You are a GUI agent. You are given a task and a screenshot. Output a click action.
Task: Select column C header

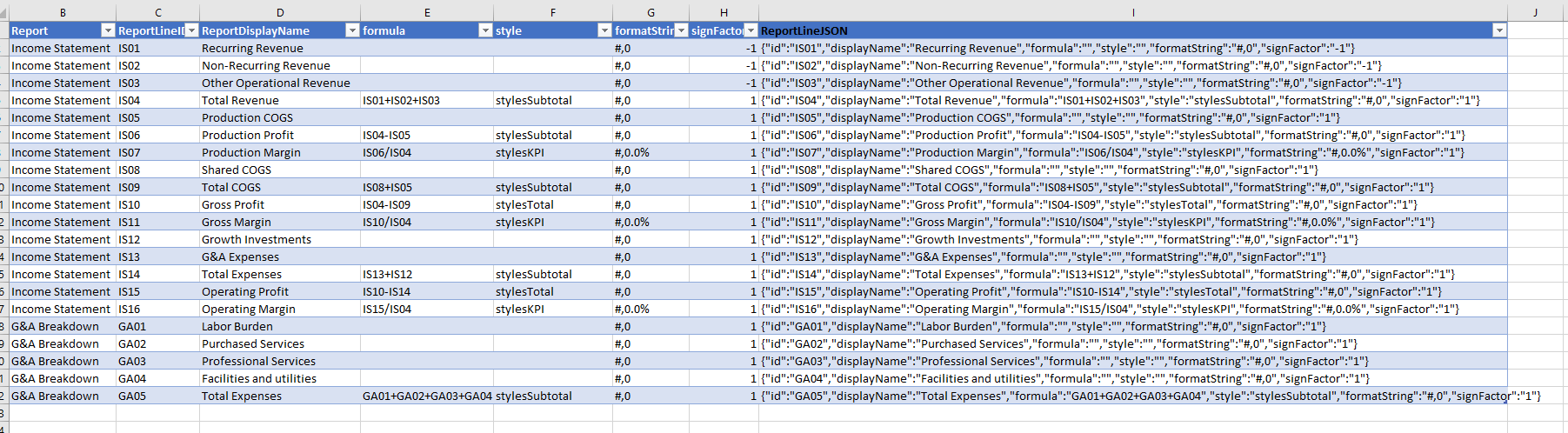pos(158,12)
